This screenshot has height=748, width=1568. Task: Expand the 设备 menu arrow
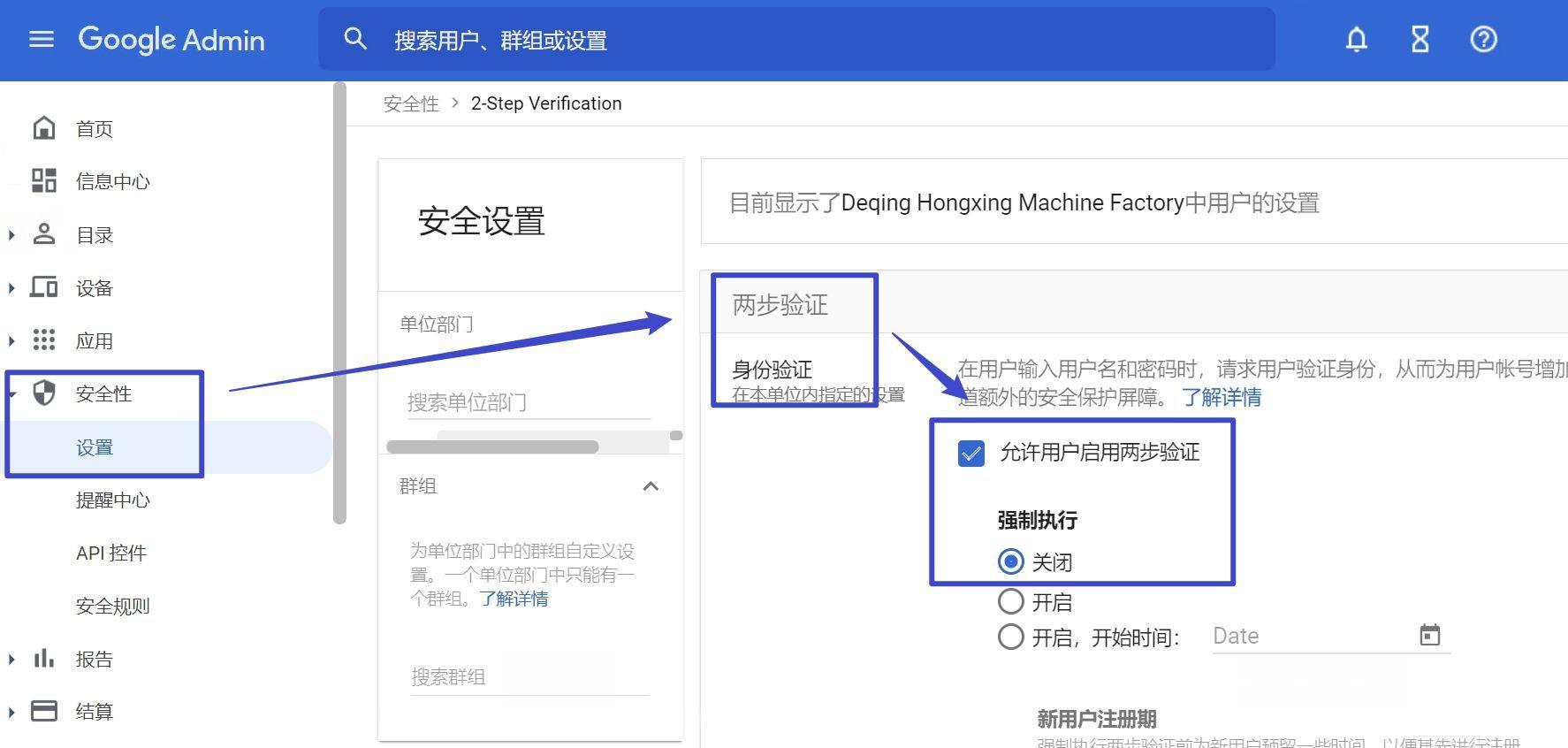pos(11,288)
